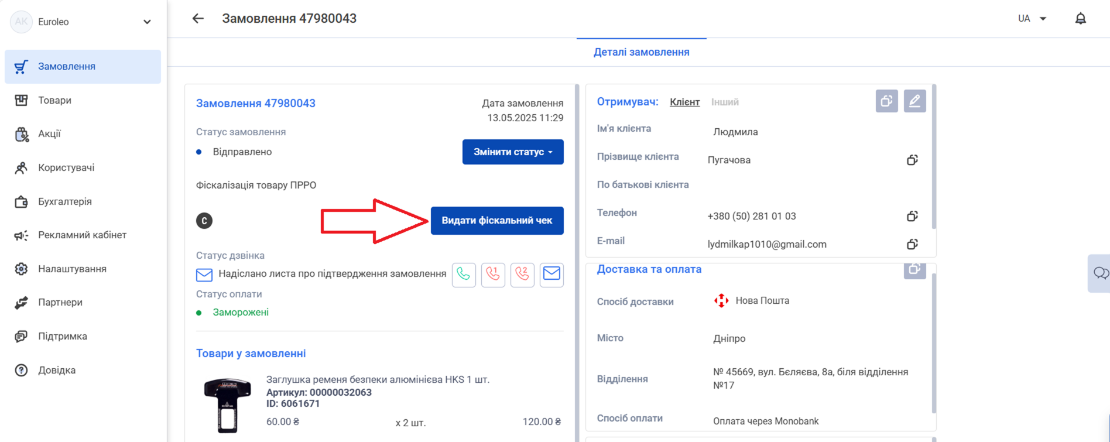Open the Змінити статус dropdown
This screenshot has width=1110, height=442.
[513, 152]
